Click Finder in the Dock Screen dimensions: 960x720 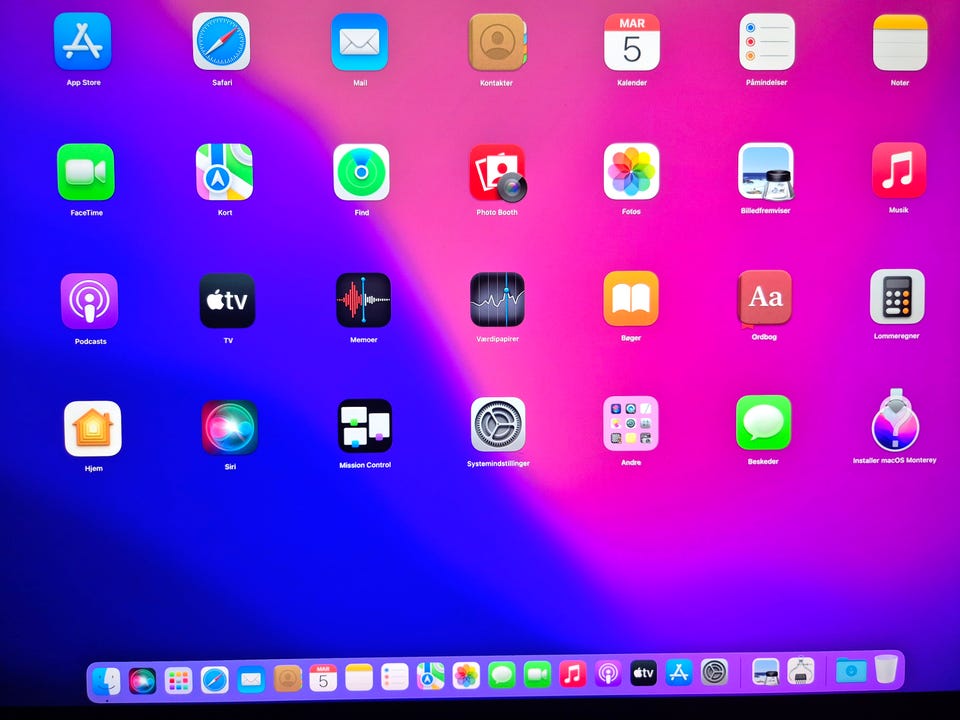click(x=106, y=681)
